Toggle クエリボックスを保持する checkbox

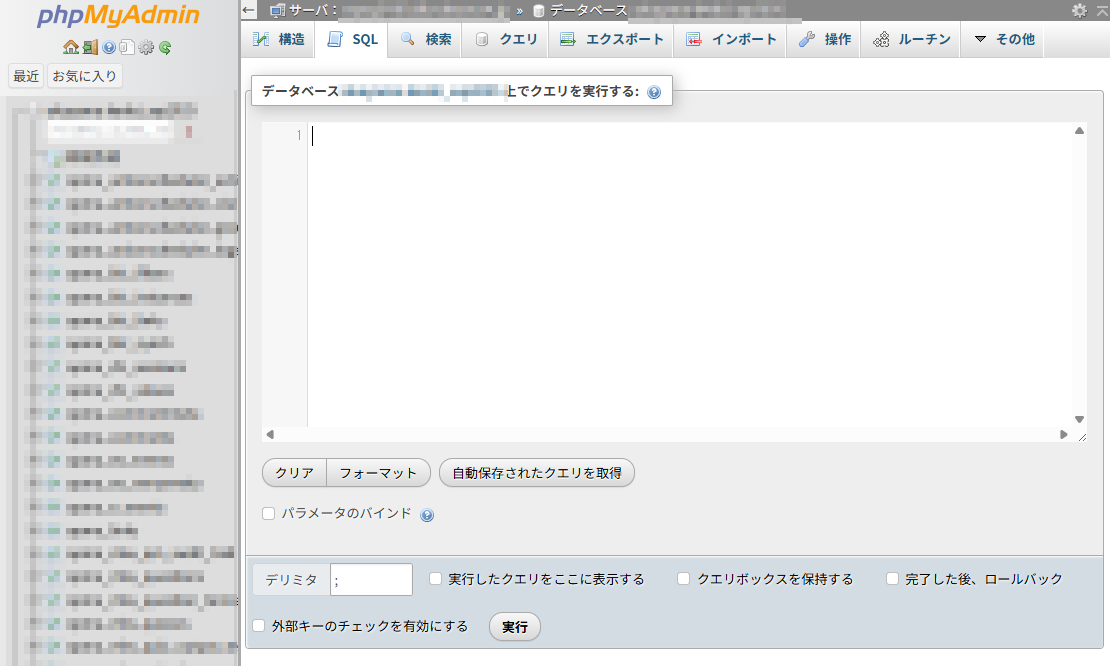(x=684, y=579)
